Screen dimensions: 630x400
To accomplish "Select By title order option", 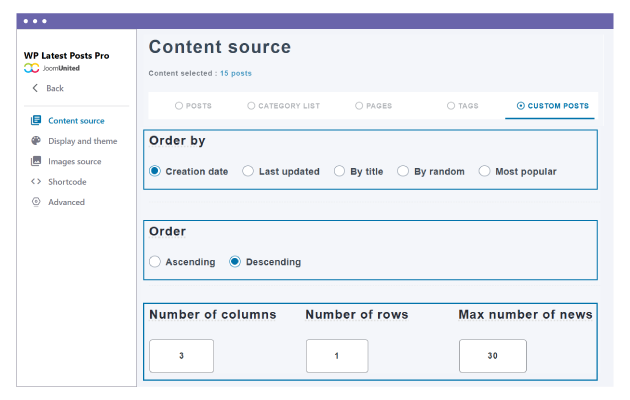I will (340, 171).
